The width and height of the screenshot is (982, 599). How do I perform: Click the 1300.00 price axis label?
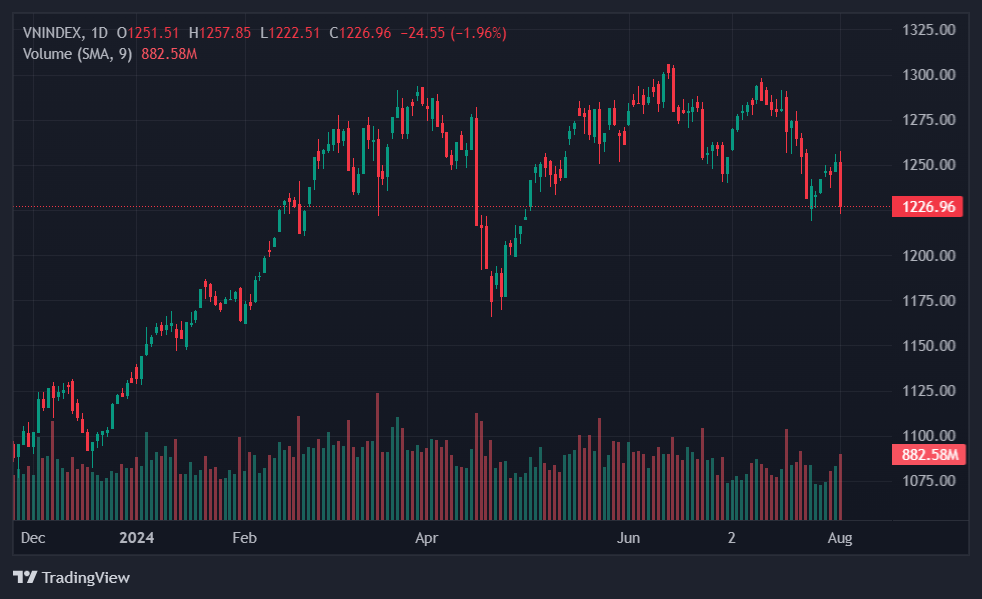[927, 75]
